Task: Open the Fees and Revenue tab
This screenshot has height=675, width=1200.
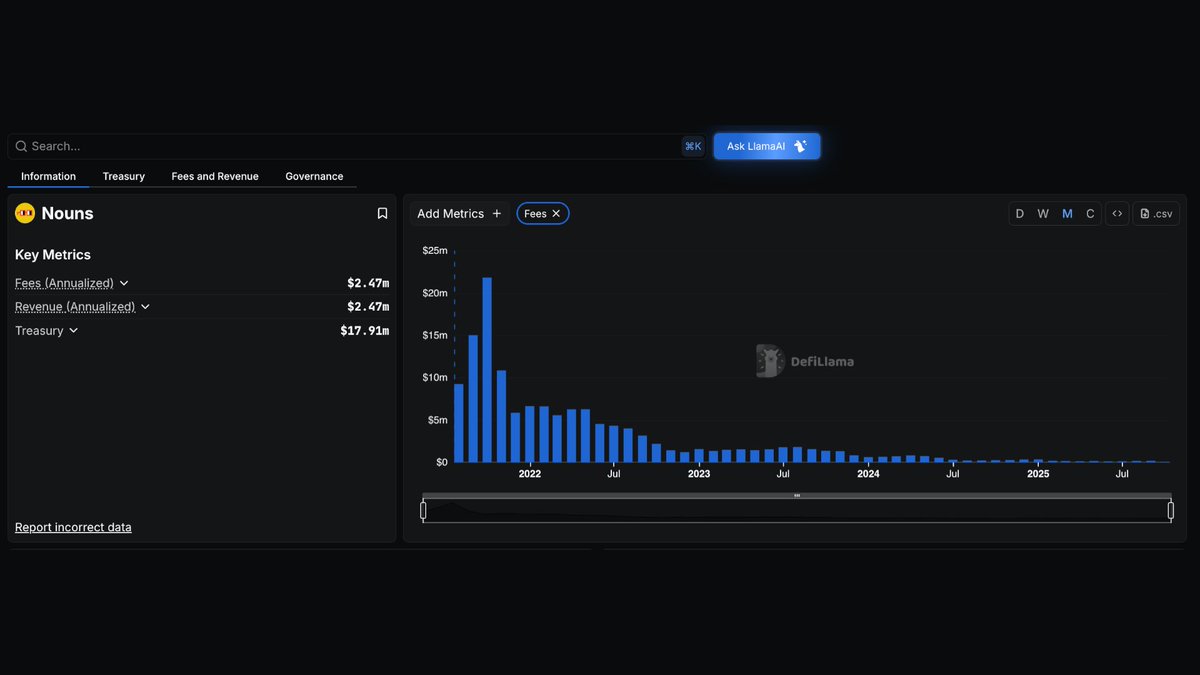Action: [x=215, y=176]
